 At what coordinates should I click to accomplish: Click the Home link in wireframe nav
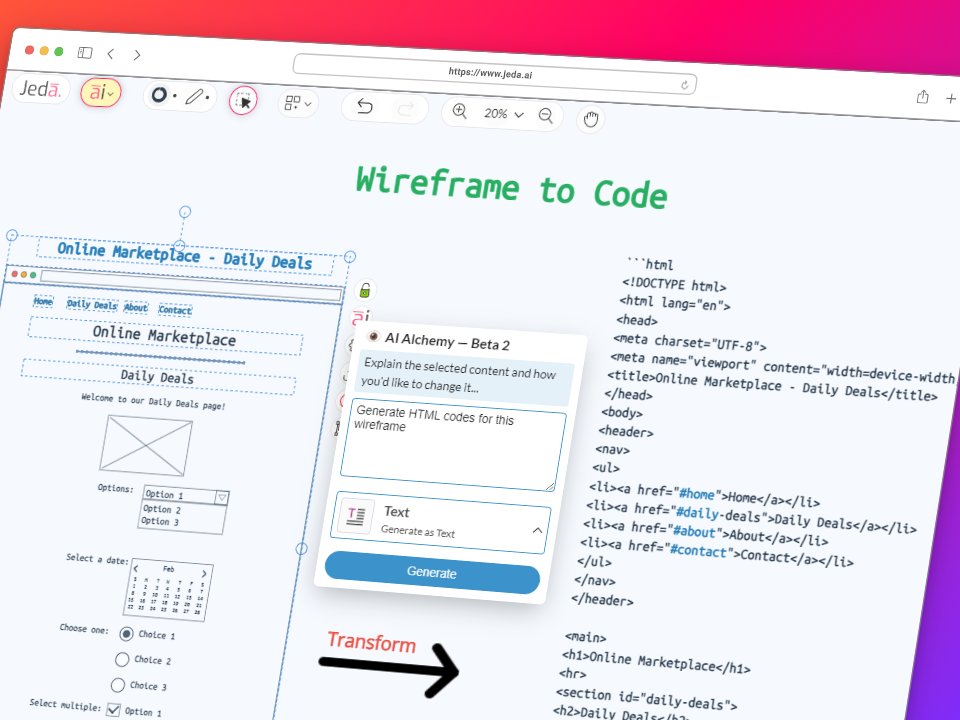[x=43, y=301]
